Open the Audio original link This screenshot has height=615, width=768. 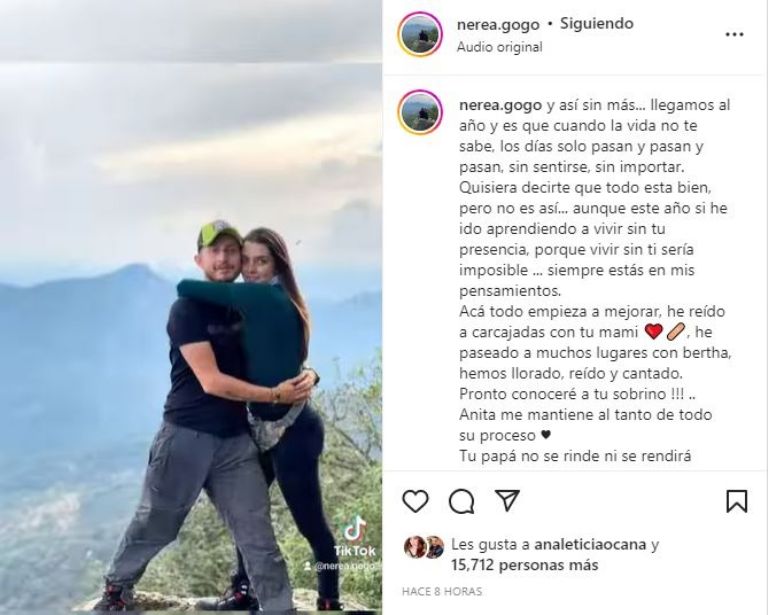pyautogui.click(x=500, y=47)
